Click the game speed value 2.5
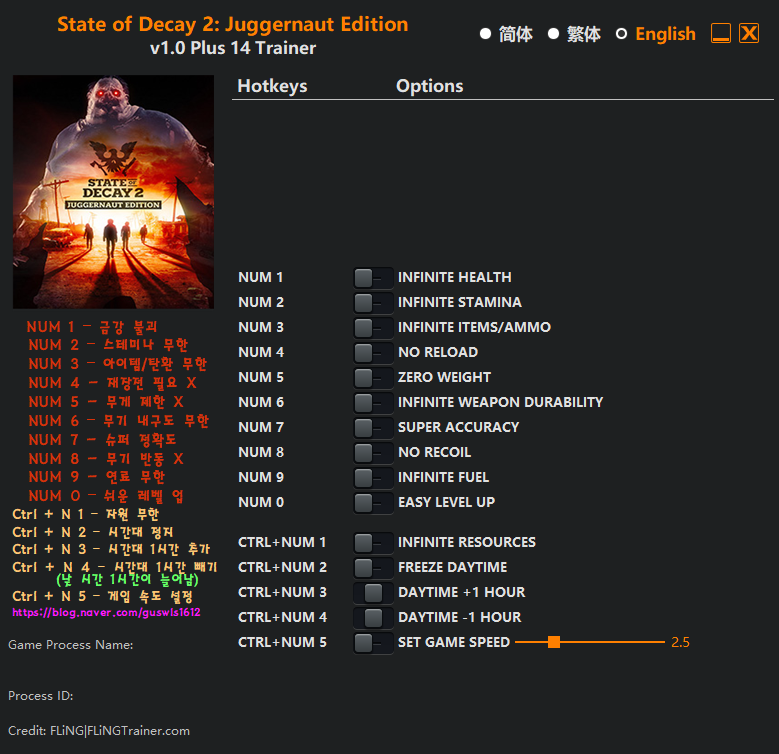This screenshot has width=779, height=754. tap(680, 642)
